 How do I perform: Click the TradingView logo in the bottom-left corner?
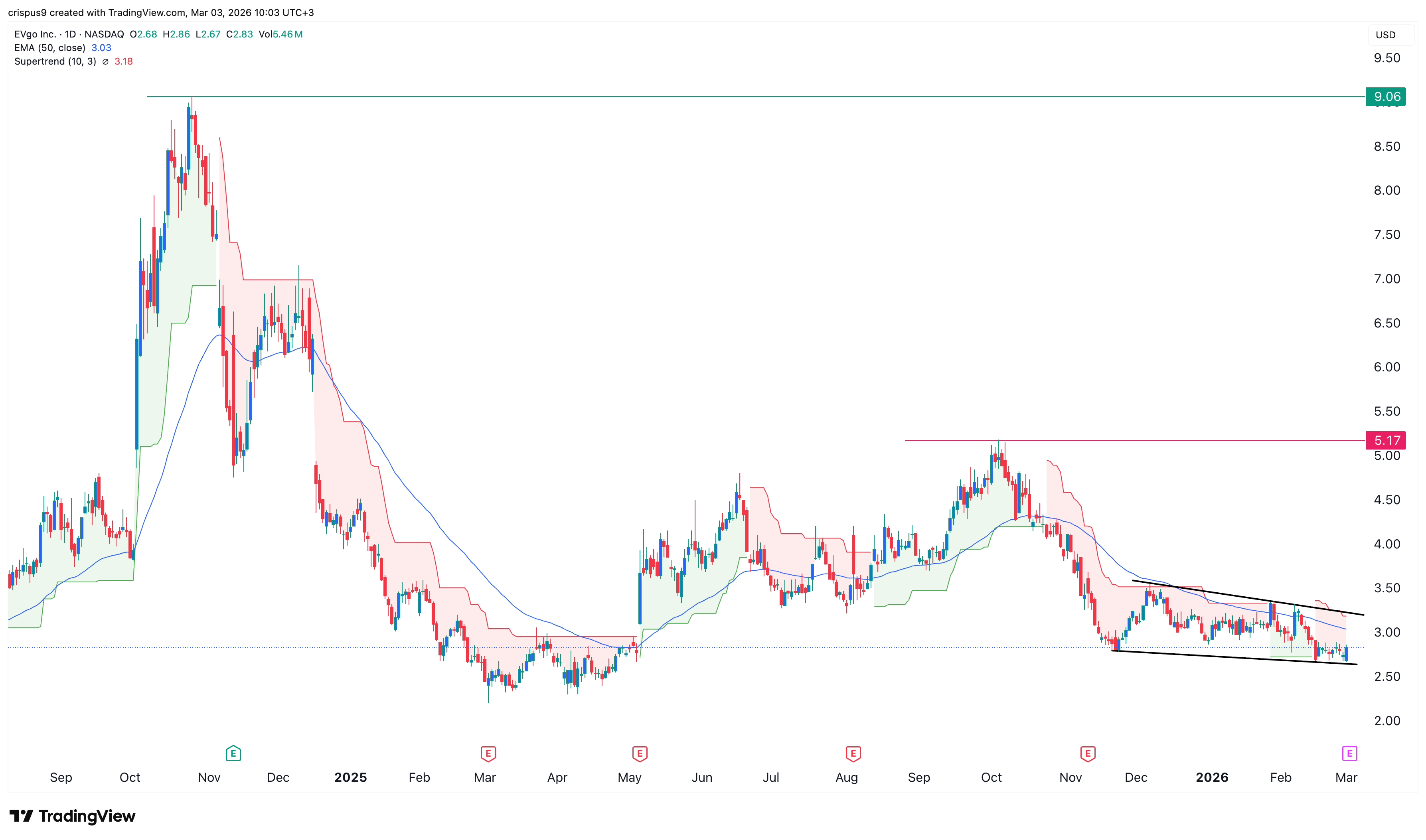[x=73, y=816]
